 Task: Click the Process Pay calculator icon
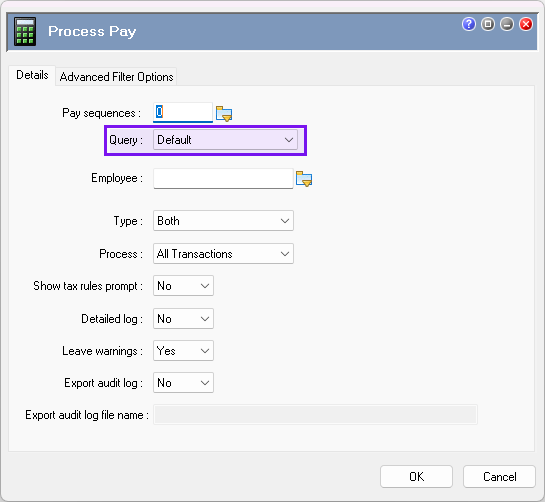point(25,32)
